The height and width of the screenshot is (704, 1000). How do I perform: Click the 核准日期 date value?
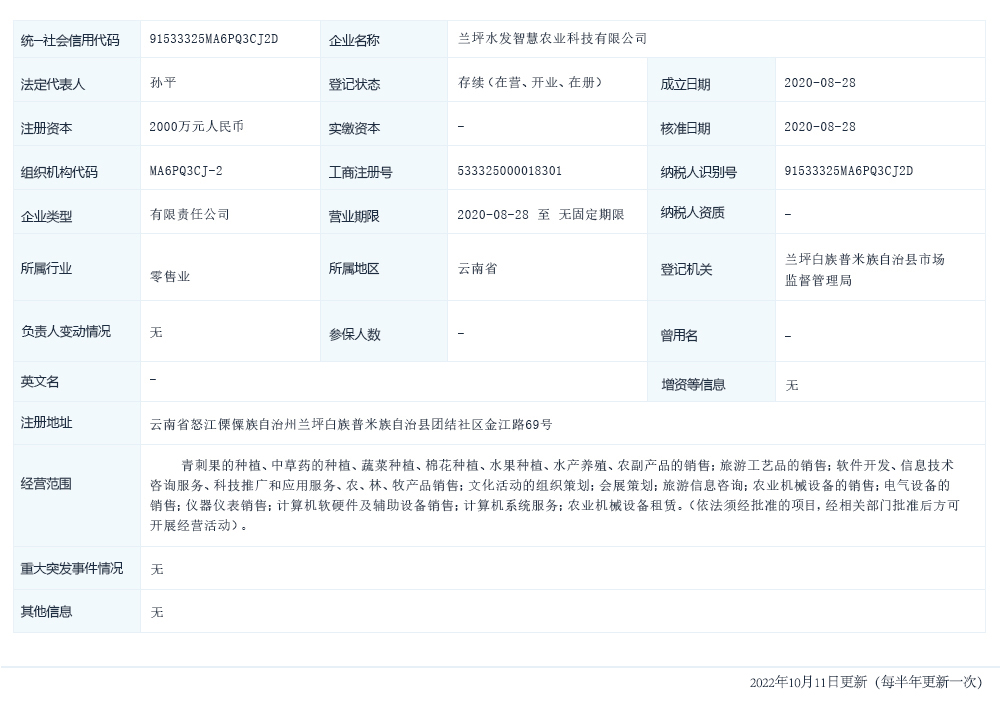pyautogui.click(x=820, y=127)
